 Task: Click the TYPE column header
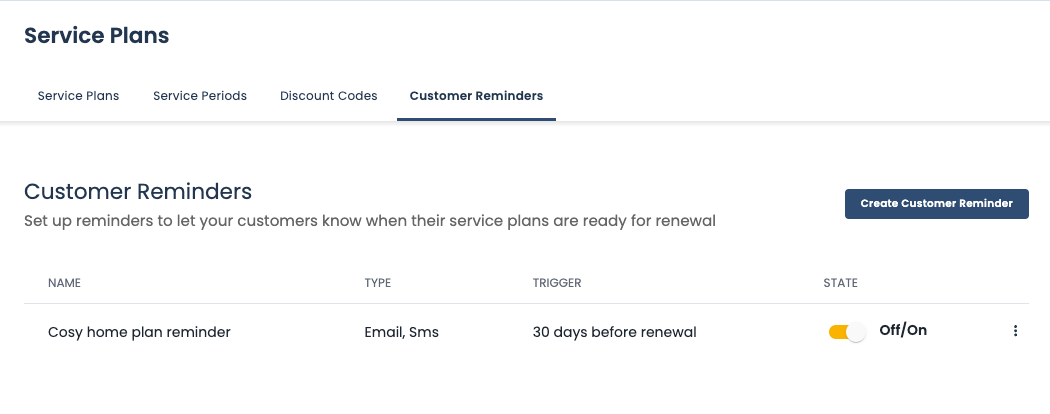[377, 283]
